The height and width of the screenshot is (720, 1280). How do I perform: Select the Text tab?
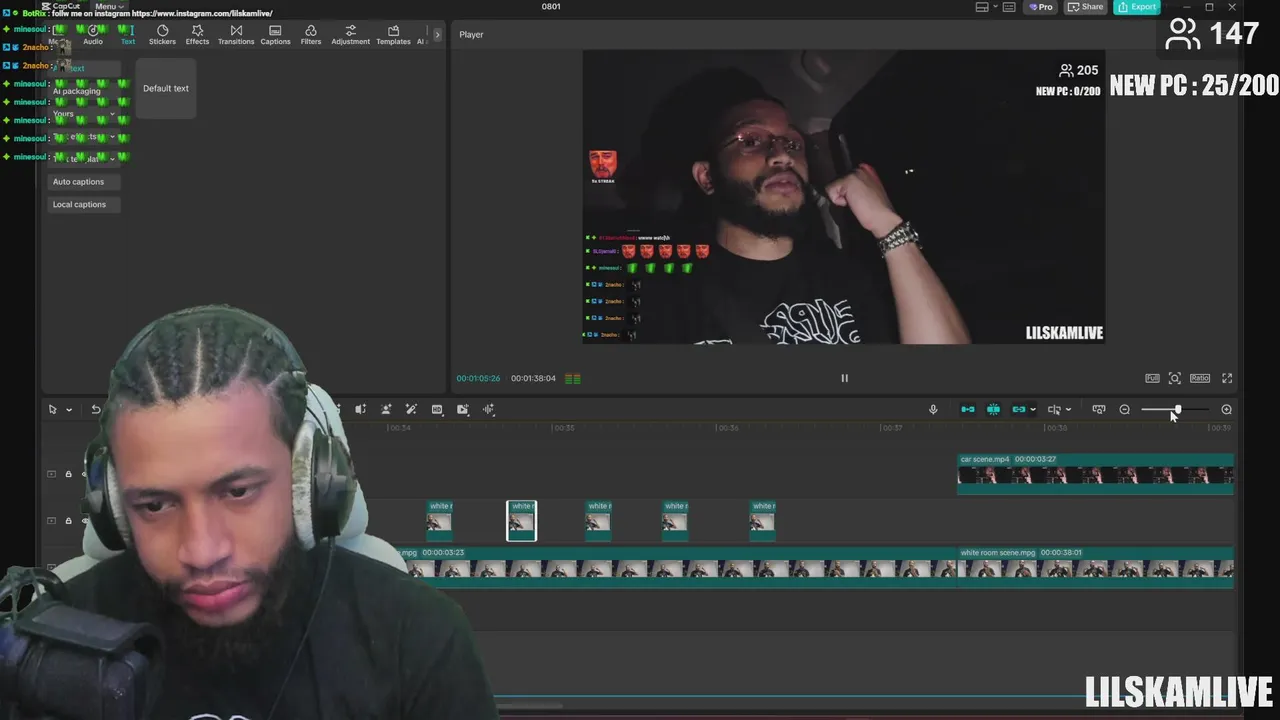pyautogui.click(x=128, y=35)
